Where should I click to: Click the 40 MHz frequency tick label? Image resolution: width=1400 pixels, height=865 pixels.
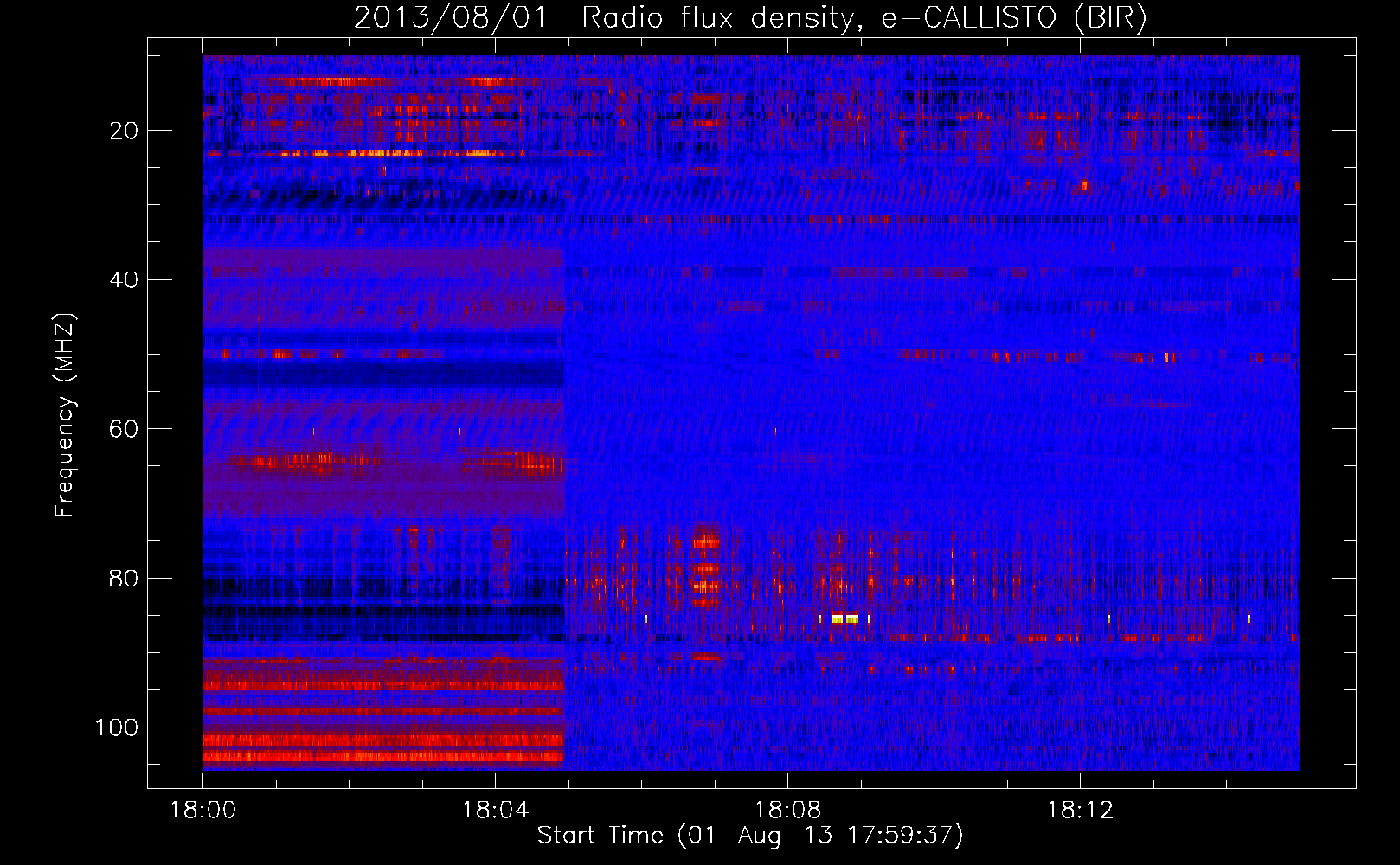124,280
